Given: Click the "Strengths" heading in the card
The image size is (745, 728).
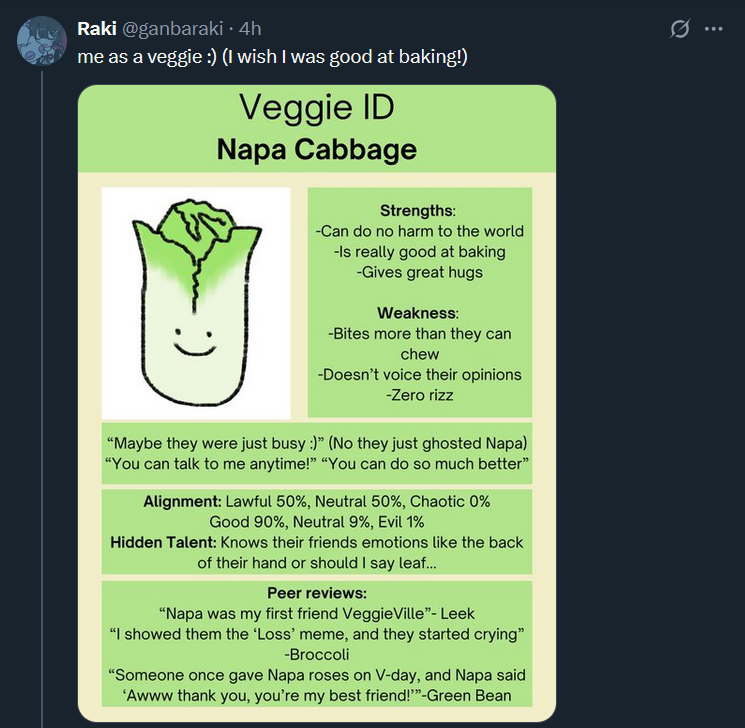Looking at the screenshot, I should click(x=417, y=210).
